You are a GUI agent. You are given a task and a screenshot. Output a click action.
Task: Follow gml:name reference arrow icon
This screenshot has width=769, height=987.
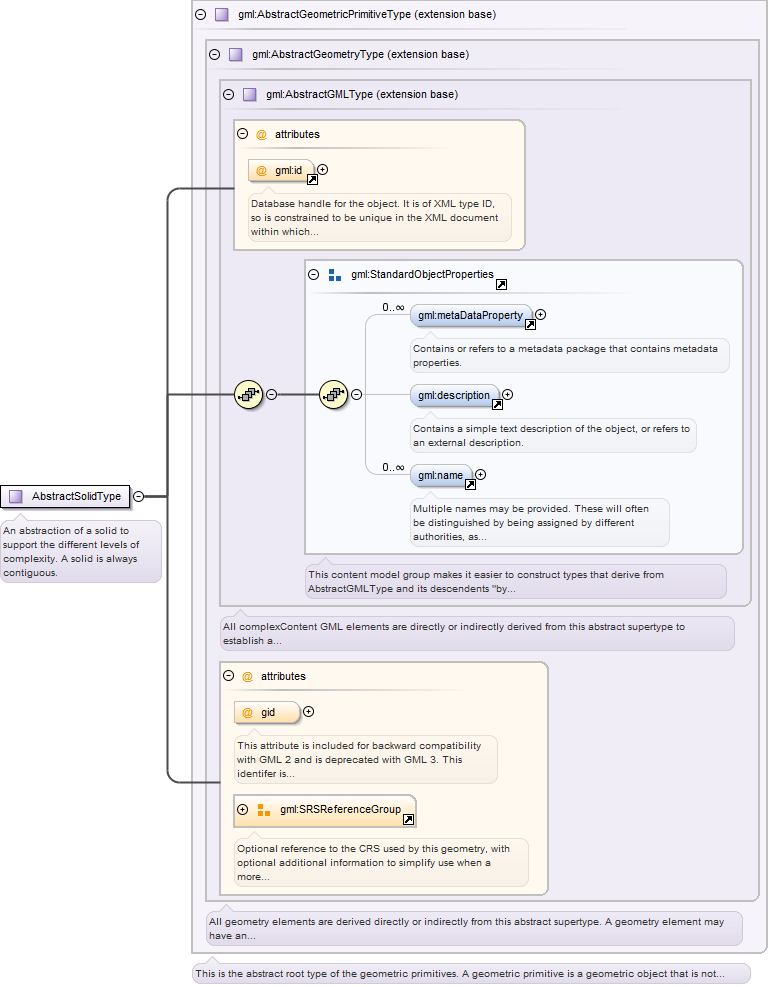[470, 485]
